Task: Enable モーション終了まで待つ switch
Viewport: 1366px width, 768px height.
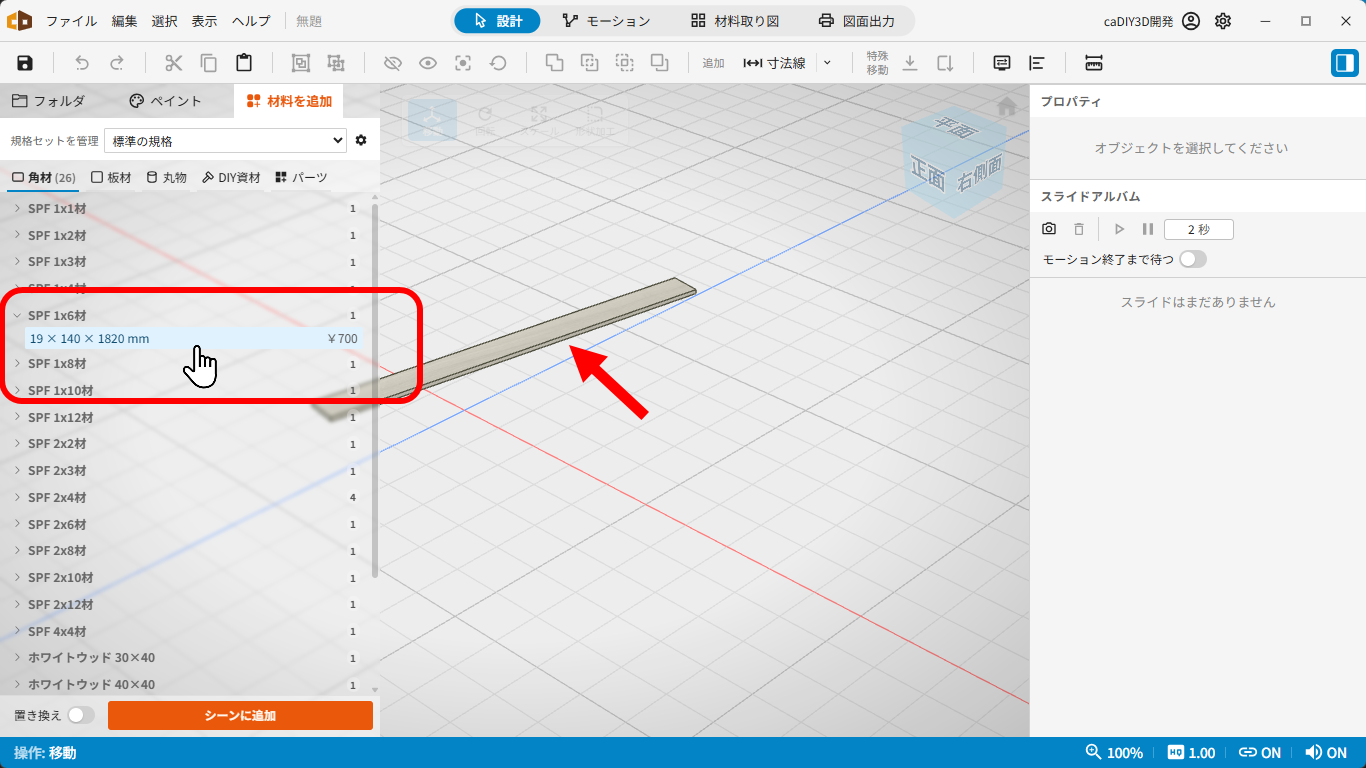Action: (1193, 259)
